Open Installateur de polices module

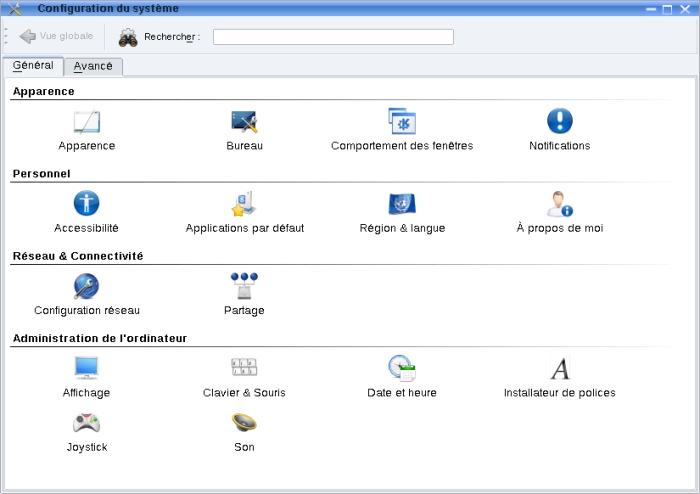pyautogui.click(x=560, y=370)
